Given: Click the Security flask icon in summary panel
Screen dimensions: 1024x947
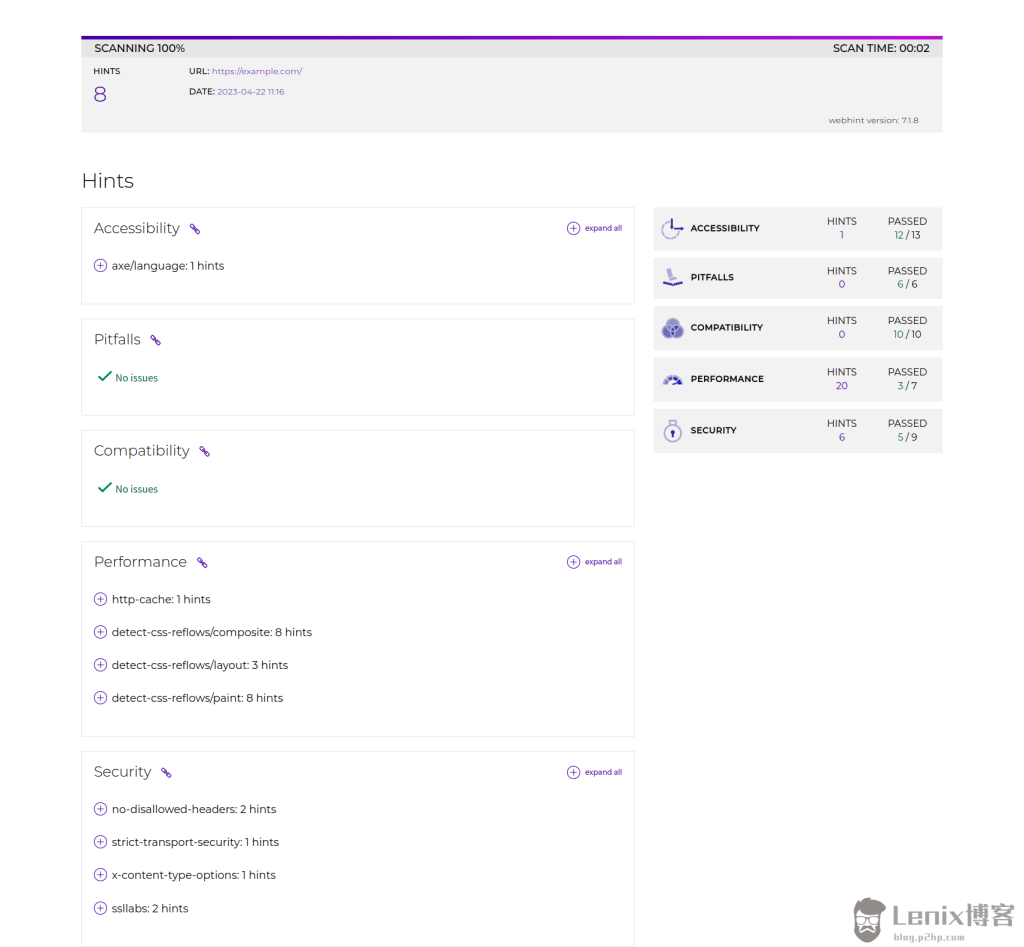Looking at the screenshot, I should (x=671, y=430).
